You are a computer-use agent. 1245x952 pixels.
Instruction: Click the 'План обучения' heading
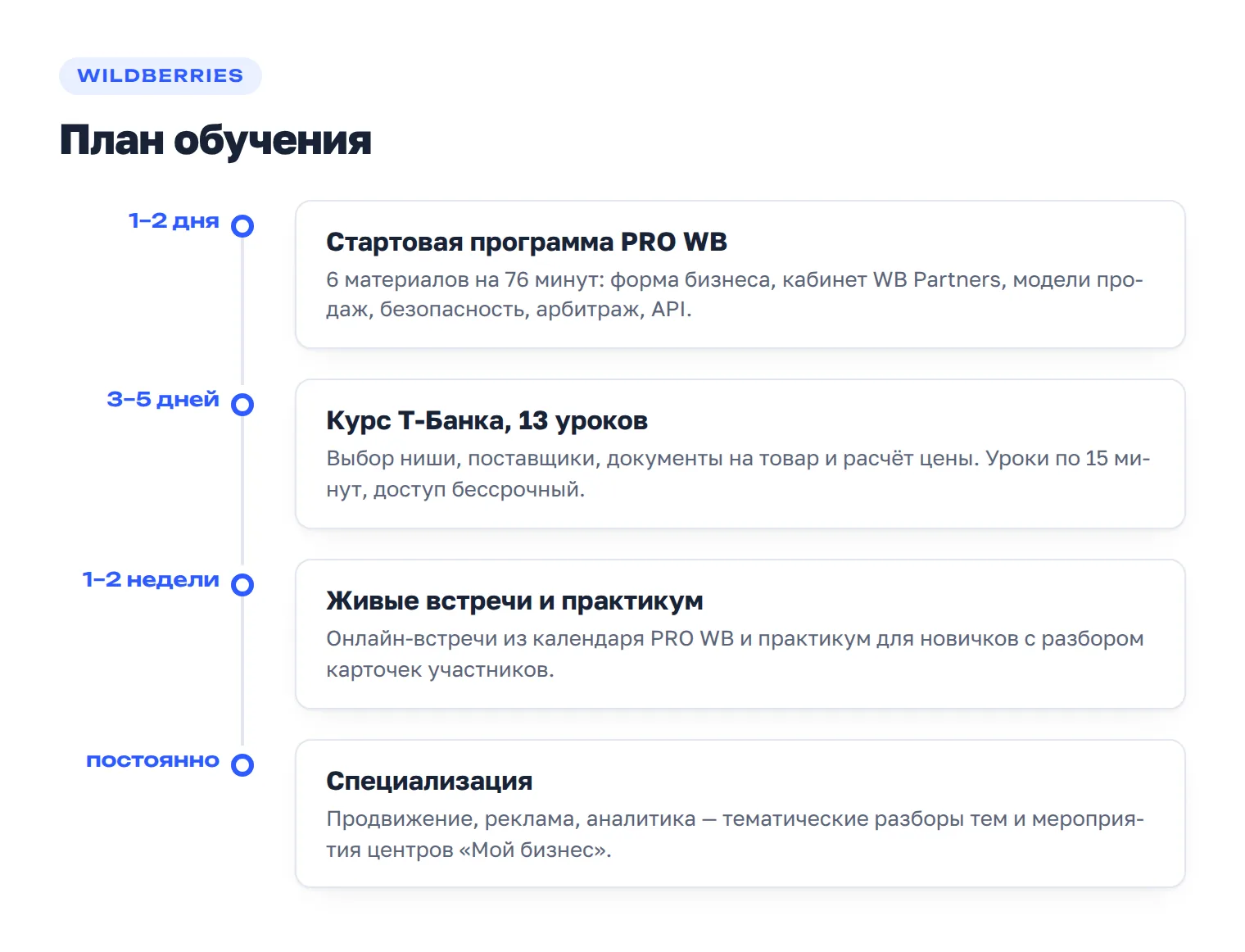pos(215,140)
